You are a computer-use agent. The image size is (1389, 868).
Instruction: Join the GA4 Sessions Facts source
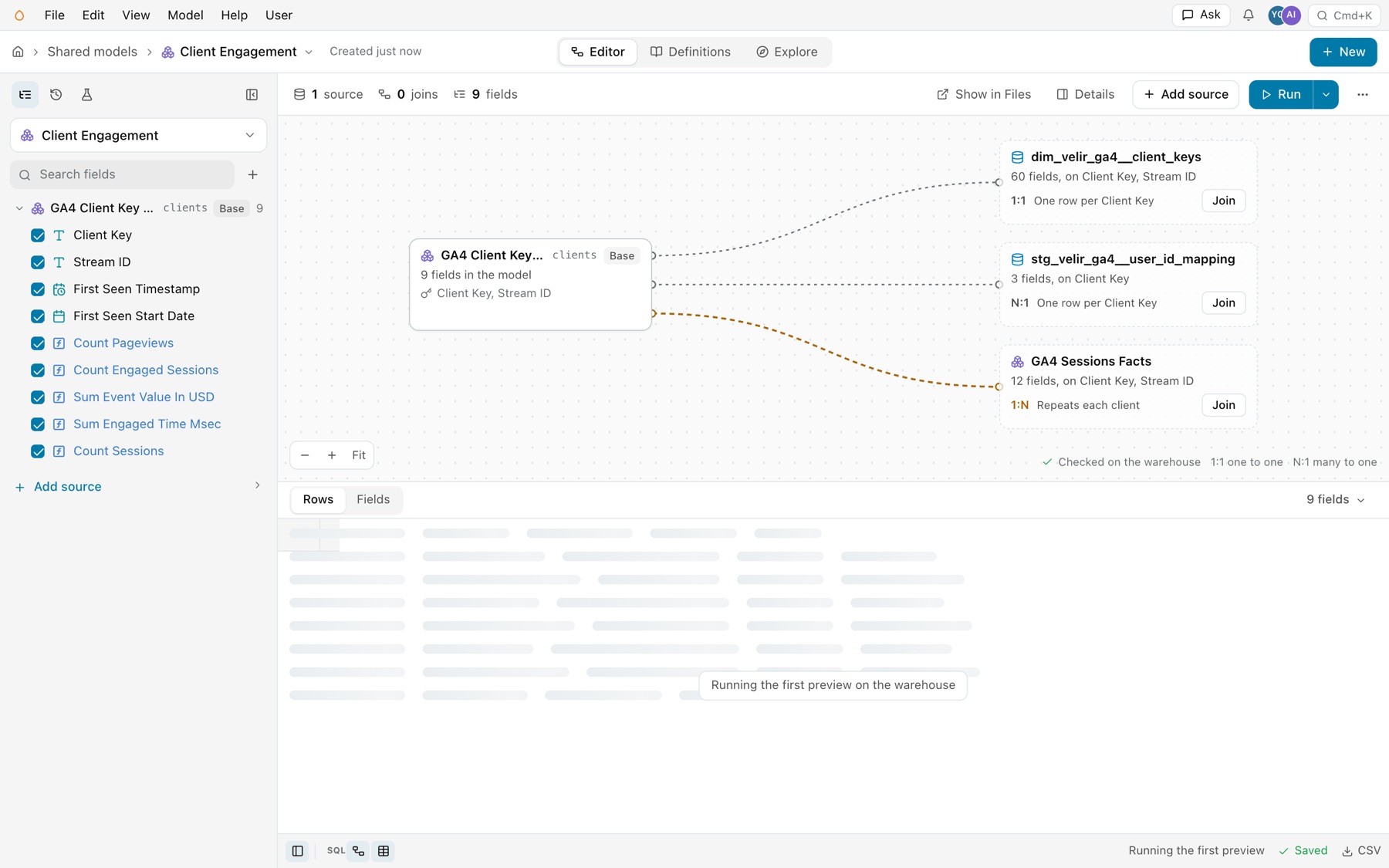click(x=1223, y=405)
